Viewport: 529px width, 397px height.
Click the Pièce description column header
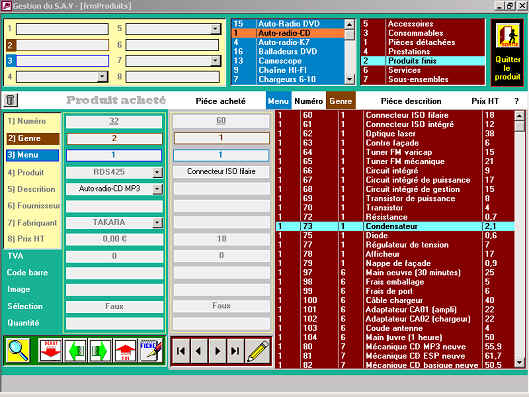411,101
